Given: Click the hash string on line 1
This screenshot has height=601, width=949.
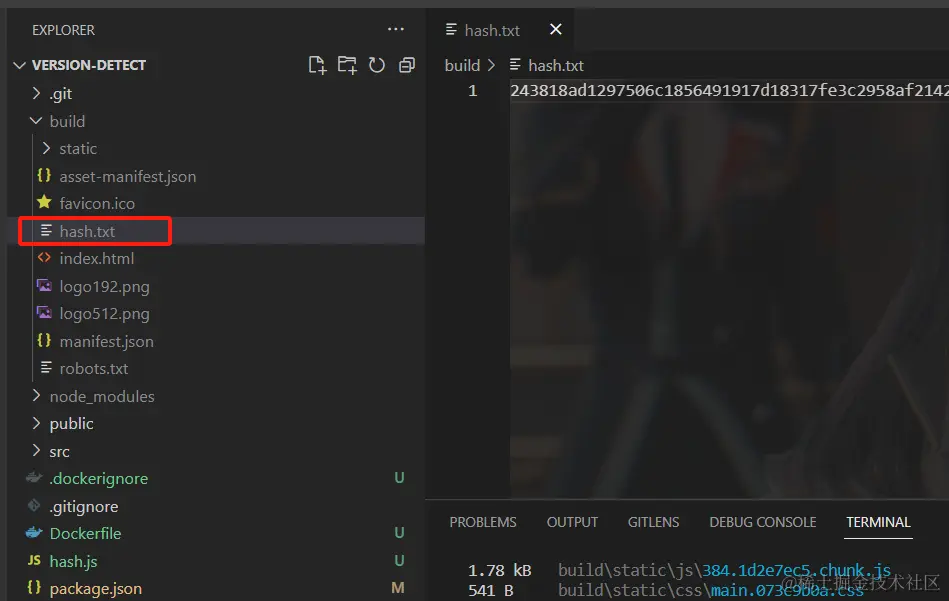Looking at the screenshot, I should [729, 91].
